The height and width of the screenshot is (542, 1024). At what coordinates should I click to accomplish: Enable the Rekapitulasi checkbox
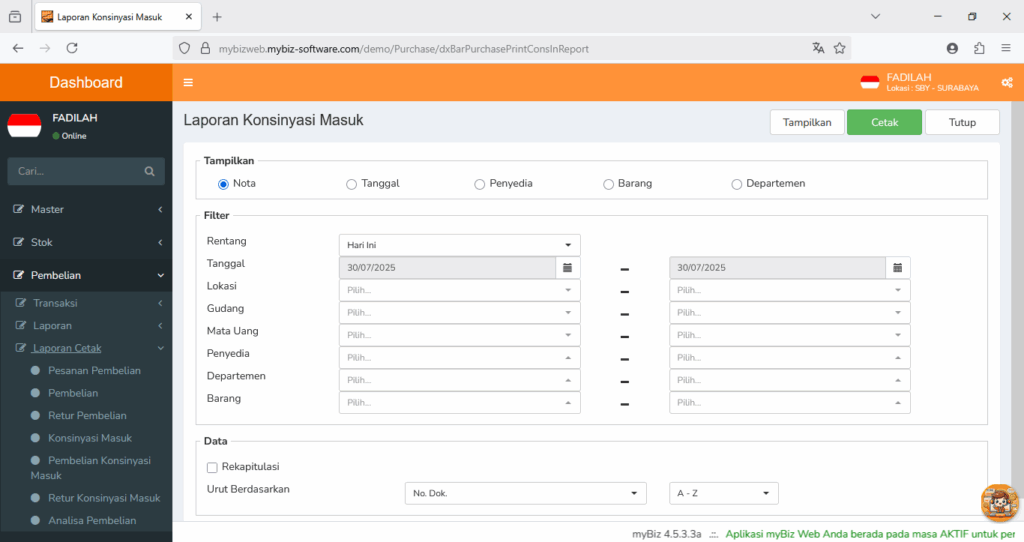pyautogui.click(x=212, y=468)
